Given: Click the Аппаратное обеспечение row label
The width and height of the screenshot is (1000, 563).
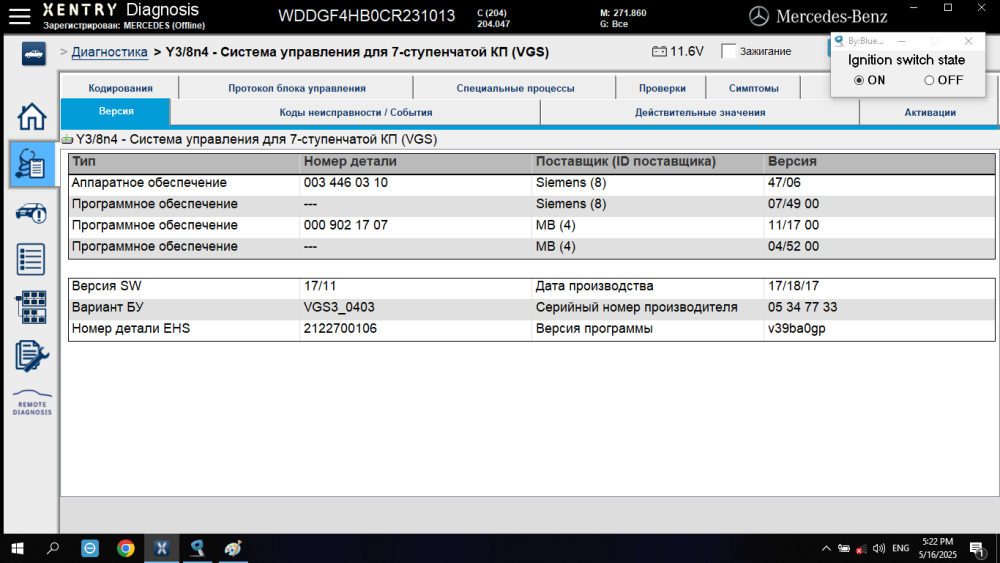Looking at the screenshot, I should coord(149,183).
